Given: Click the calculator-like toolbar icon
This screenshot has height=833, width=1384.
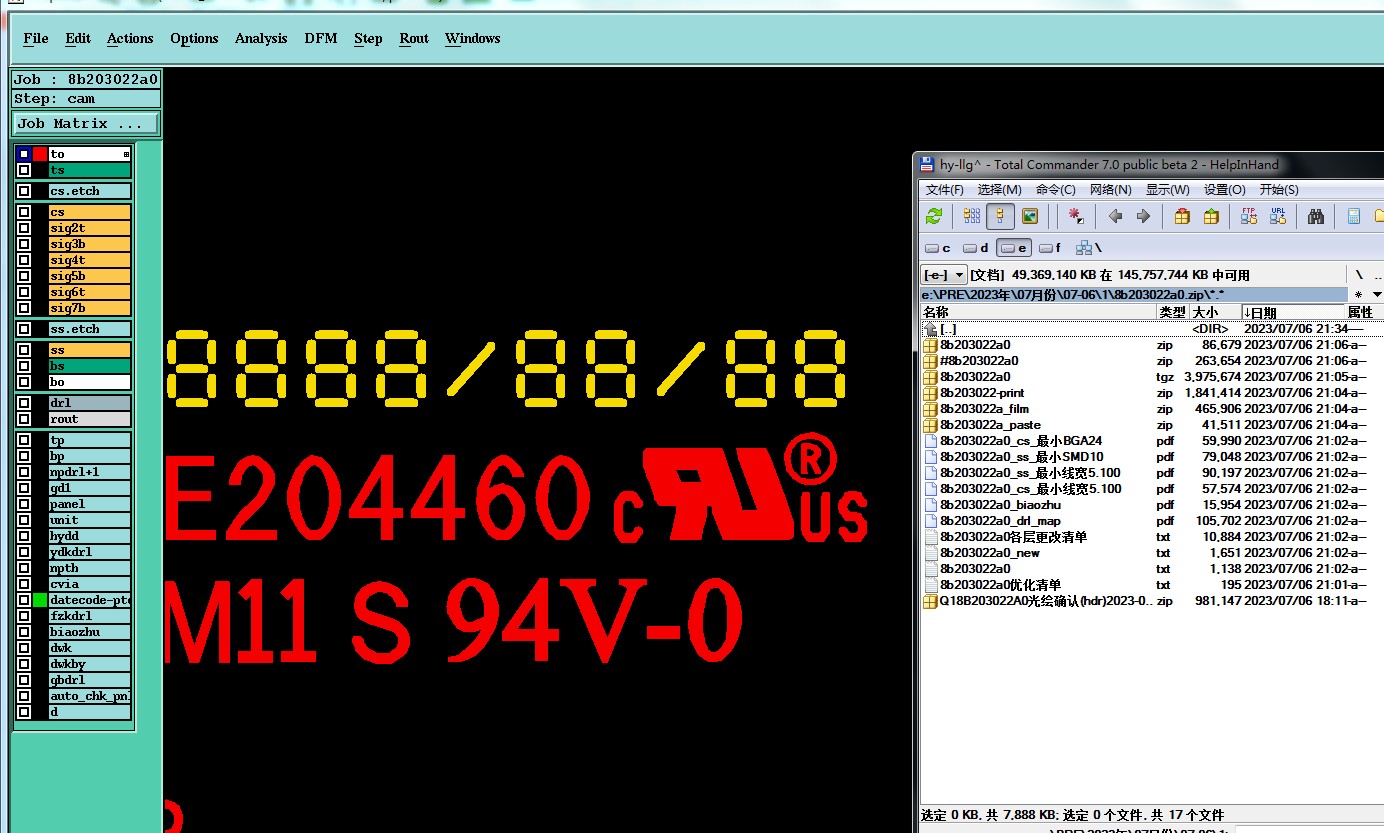Looking at the screenshot, I should (1354, 216).
